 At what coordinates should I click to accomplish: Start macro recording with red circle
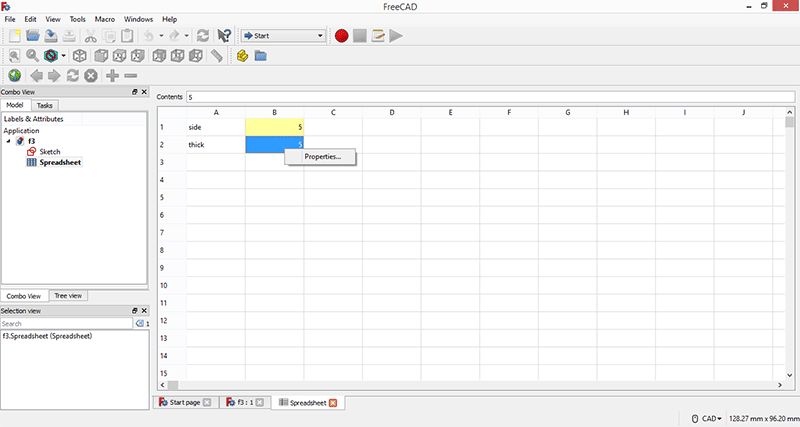tap(342, 36)
